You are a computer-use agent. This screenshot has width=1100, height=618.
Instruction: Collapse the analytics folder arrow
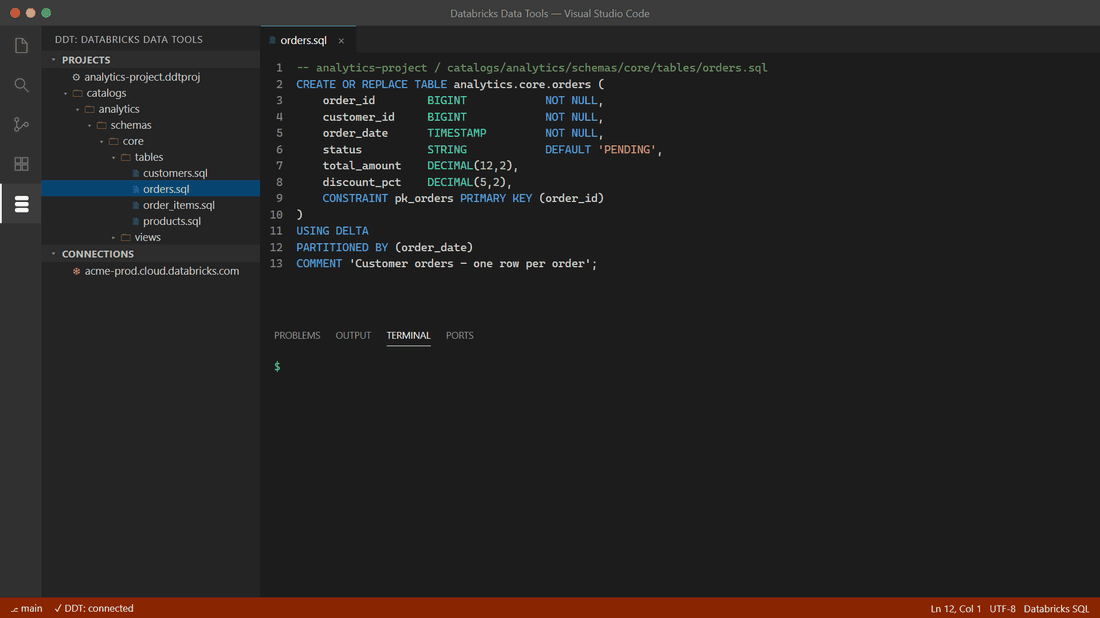pyautogui.click(x=78, y=109)
